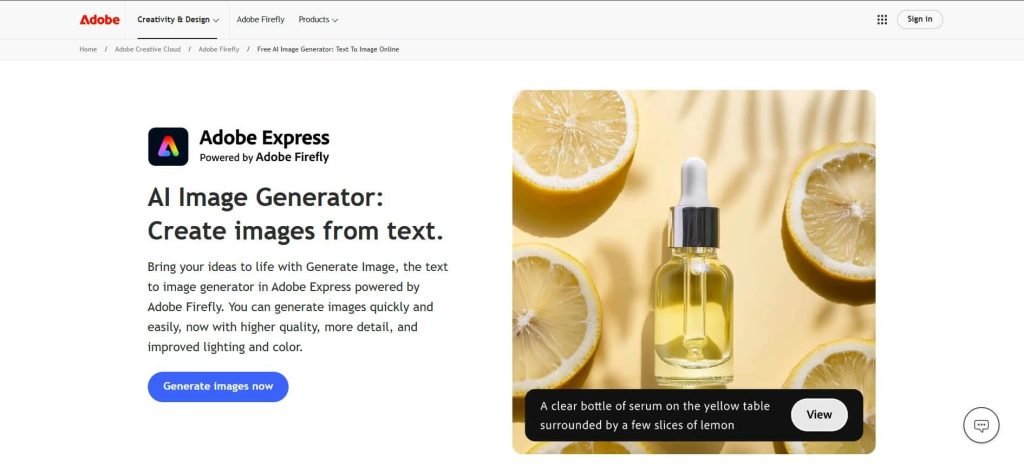
Task: Click the red Adobe logo
Action: pyautogui.click(x=99, y=20)
